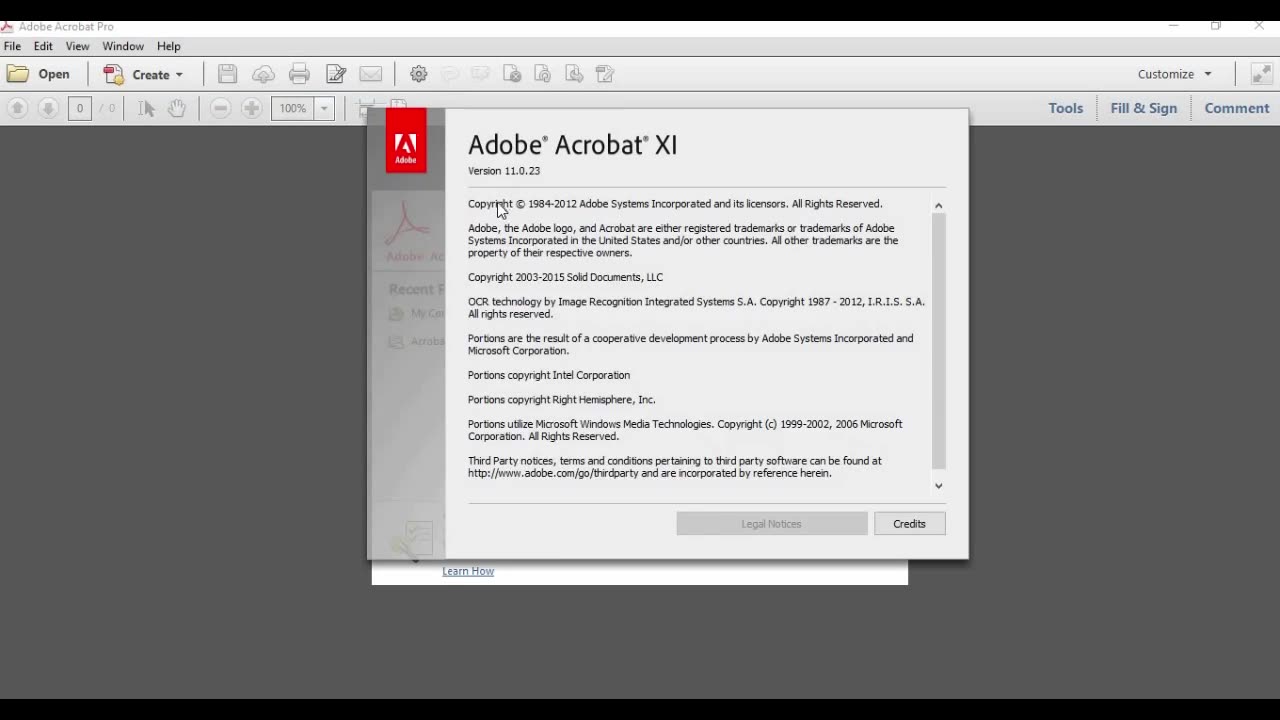Click the red Adobe logo
1280x720 pixels.
click(406, 141)
